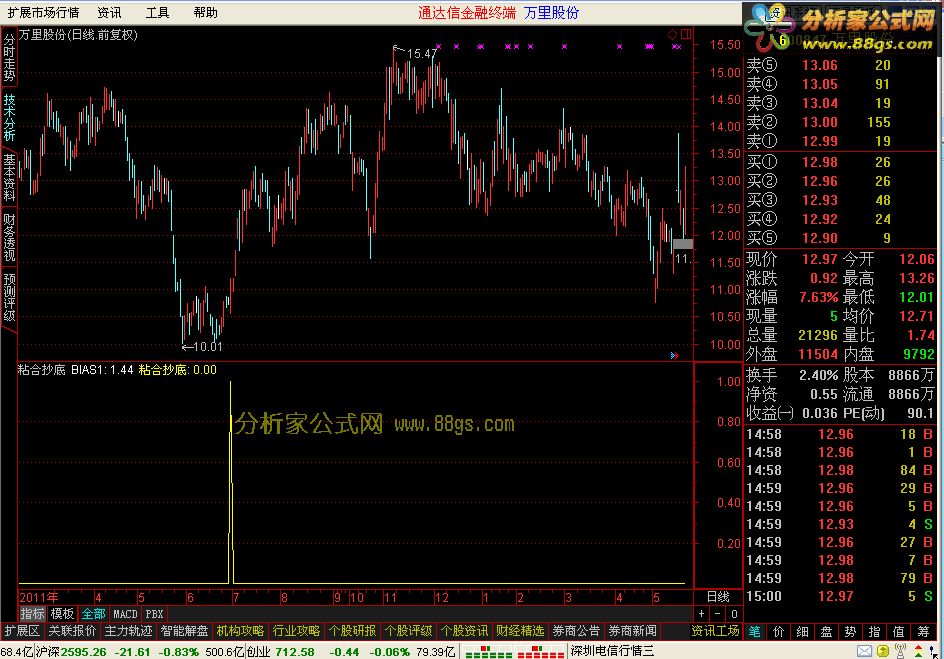The width and height of the screenshot is (944, 659).
Task: Click the diamond icon above the price axis
Action: 672,34
